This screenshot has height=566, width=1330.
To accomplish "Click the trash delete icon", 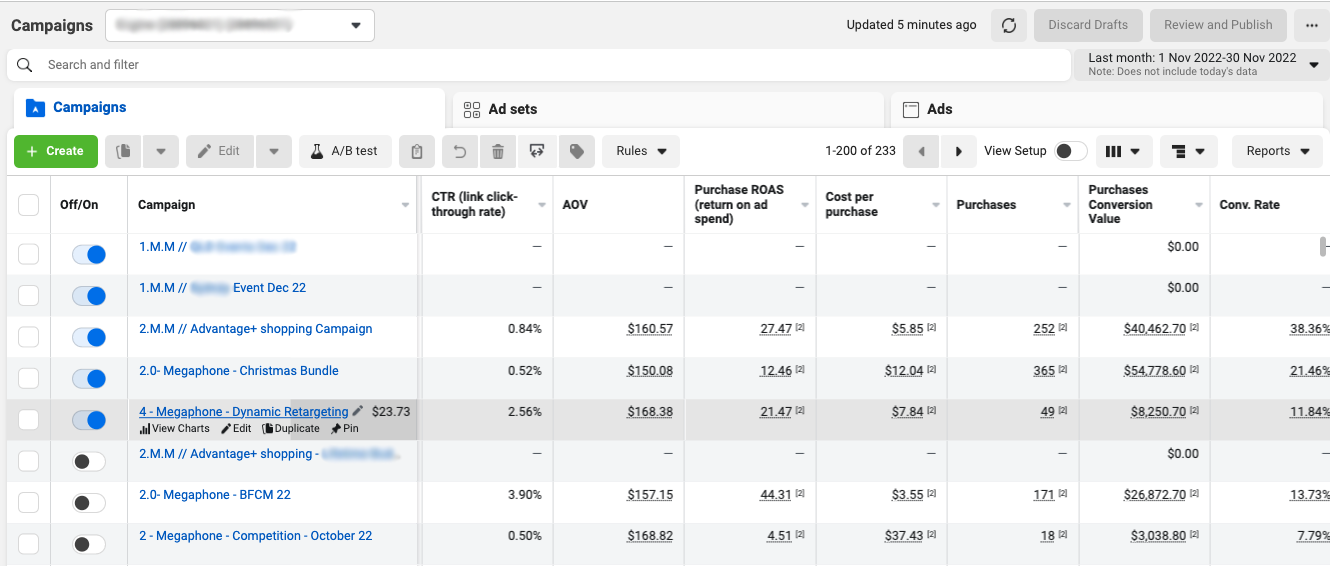I will pos(497,151).
